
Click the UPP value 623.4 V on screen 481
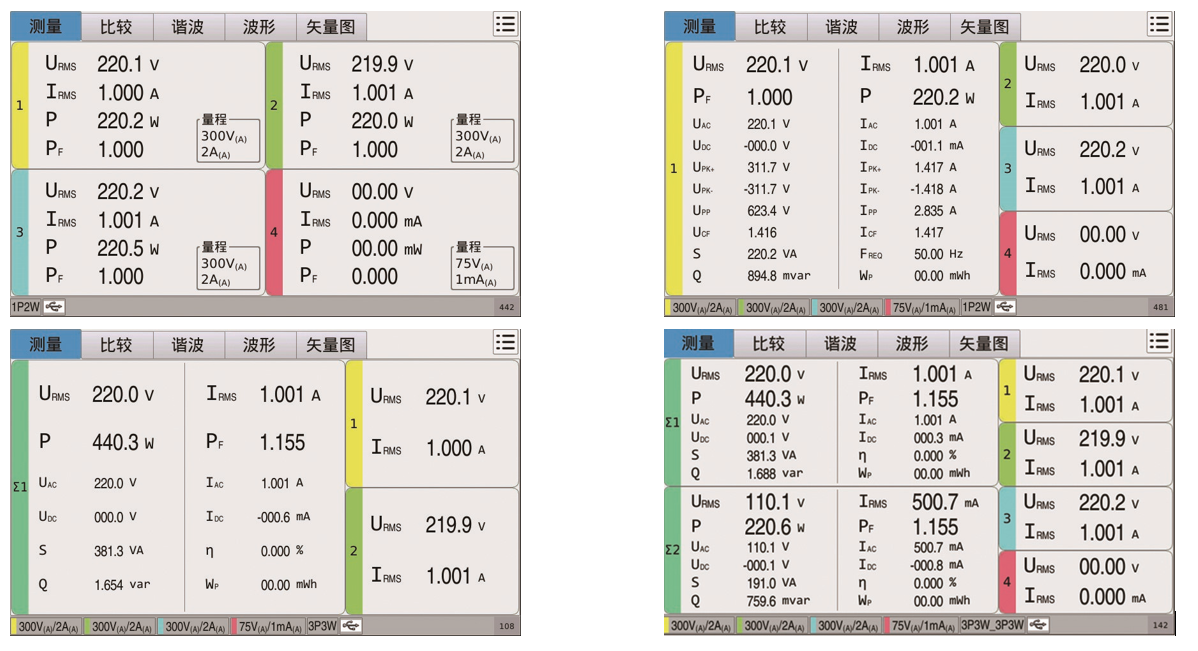(x=769, y=211)
